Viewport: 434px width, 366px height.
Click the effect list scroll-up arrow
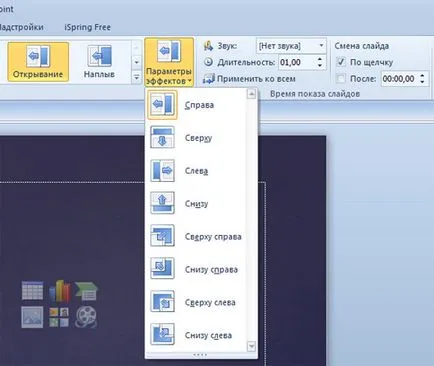(252, 95)
